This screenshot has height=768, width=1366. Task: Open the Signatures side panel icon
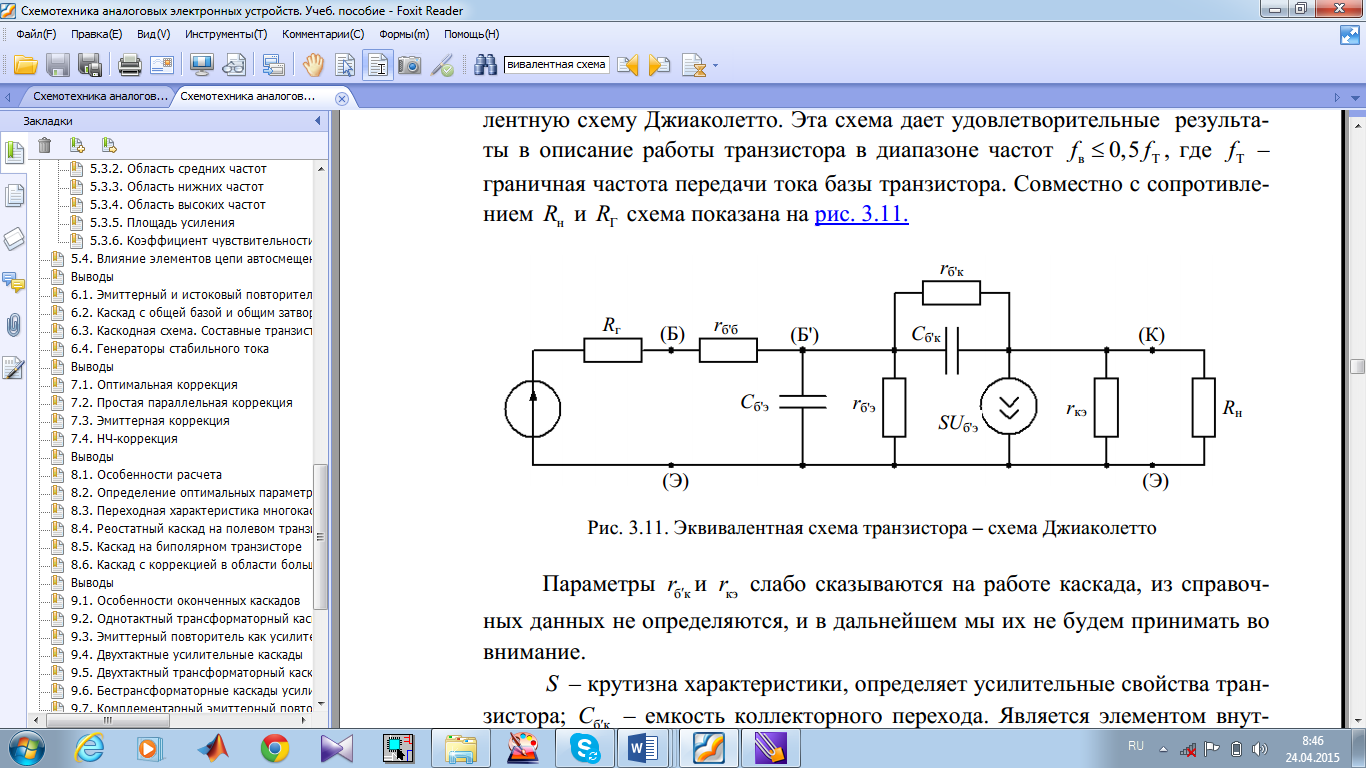click(x=14, y=368)
